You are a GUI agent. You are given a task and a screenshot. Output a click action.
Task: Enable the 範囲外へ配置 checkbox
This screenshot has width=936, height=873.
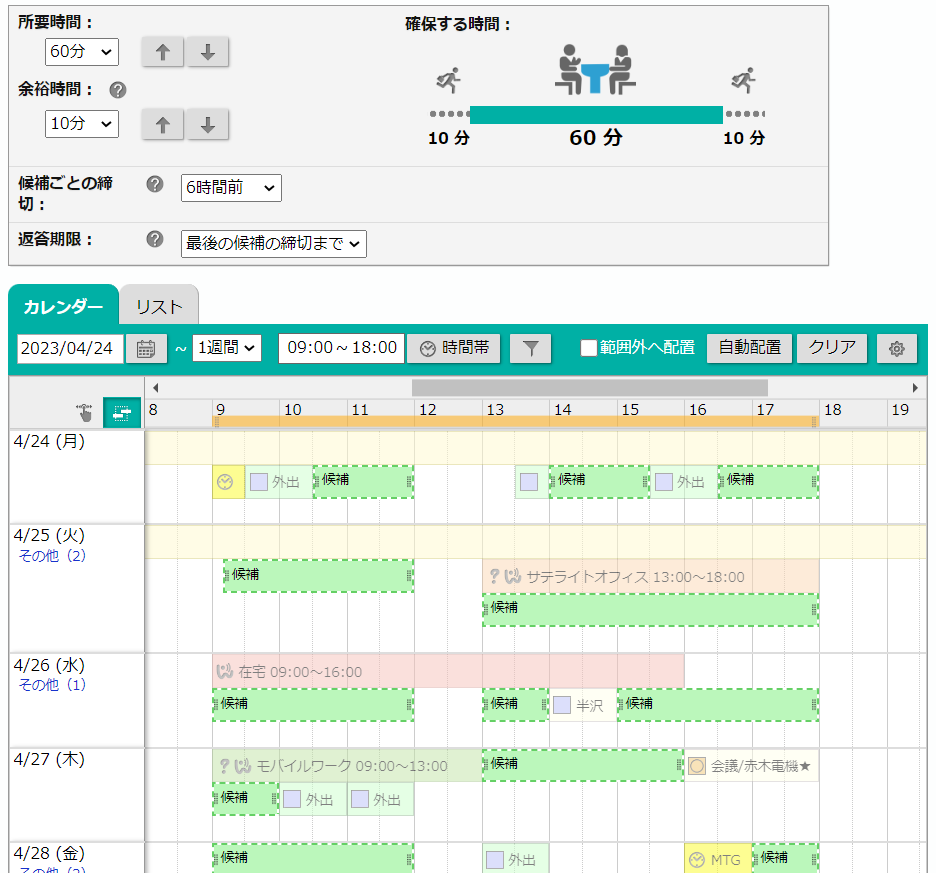589,348
